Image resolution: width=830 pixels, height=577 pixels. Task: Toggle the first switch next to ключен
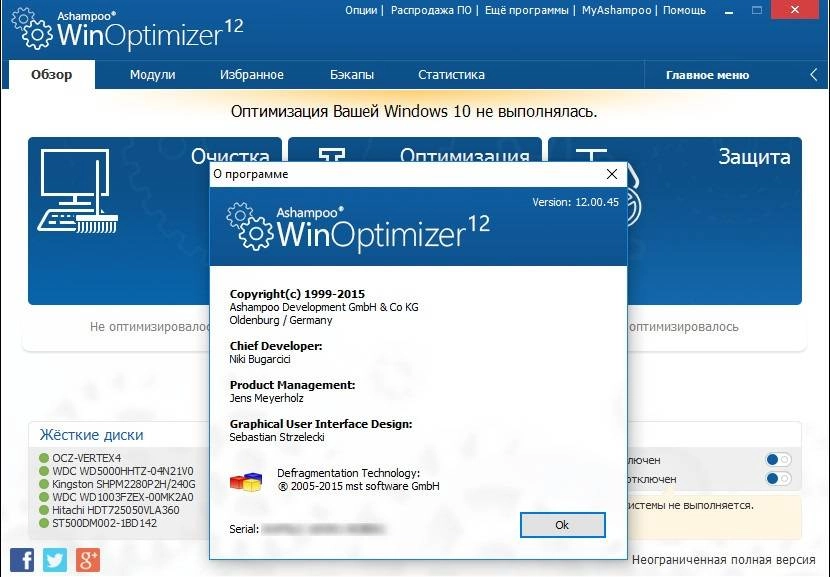coord(778,459)
